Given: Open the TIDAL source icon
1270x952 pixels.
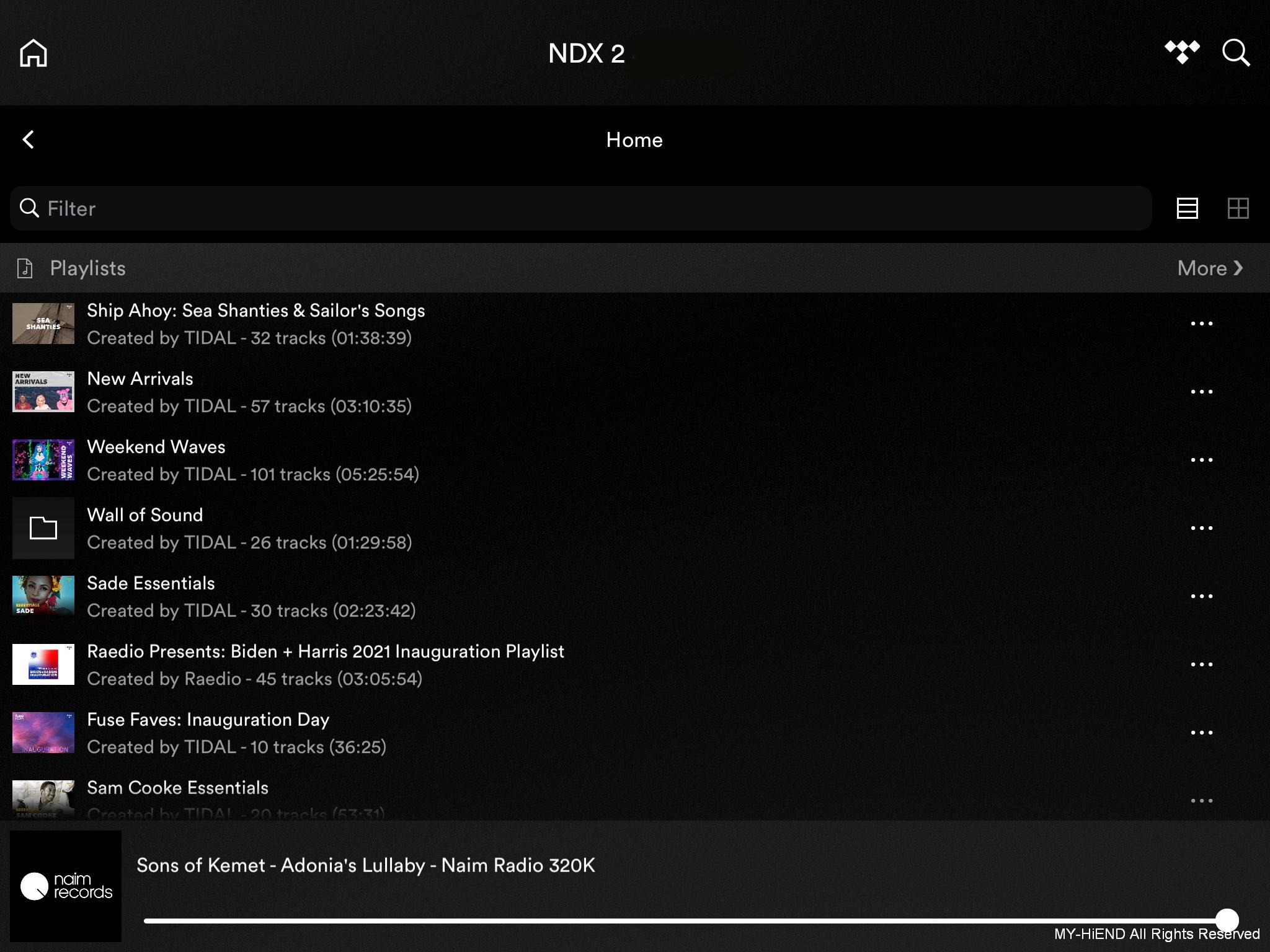Looking at the screenshot, I should point(1182,53).
